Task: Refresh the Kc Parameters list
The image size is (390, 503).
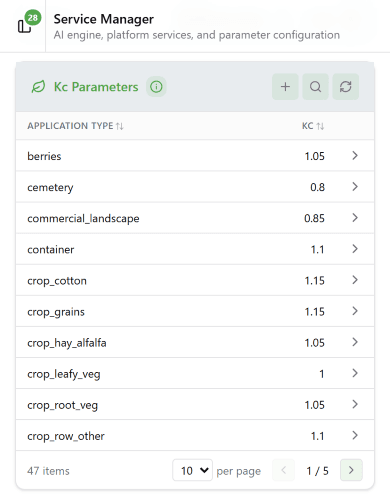Action: [346, 87]
